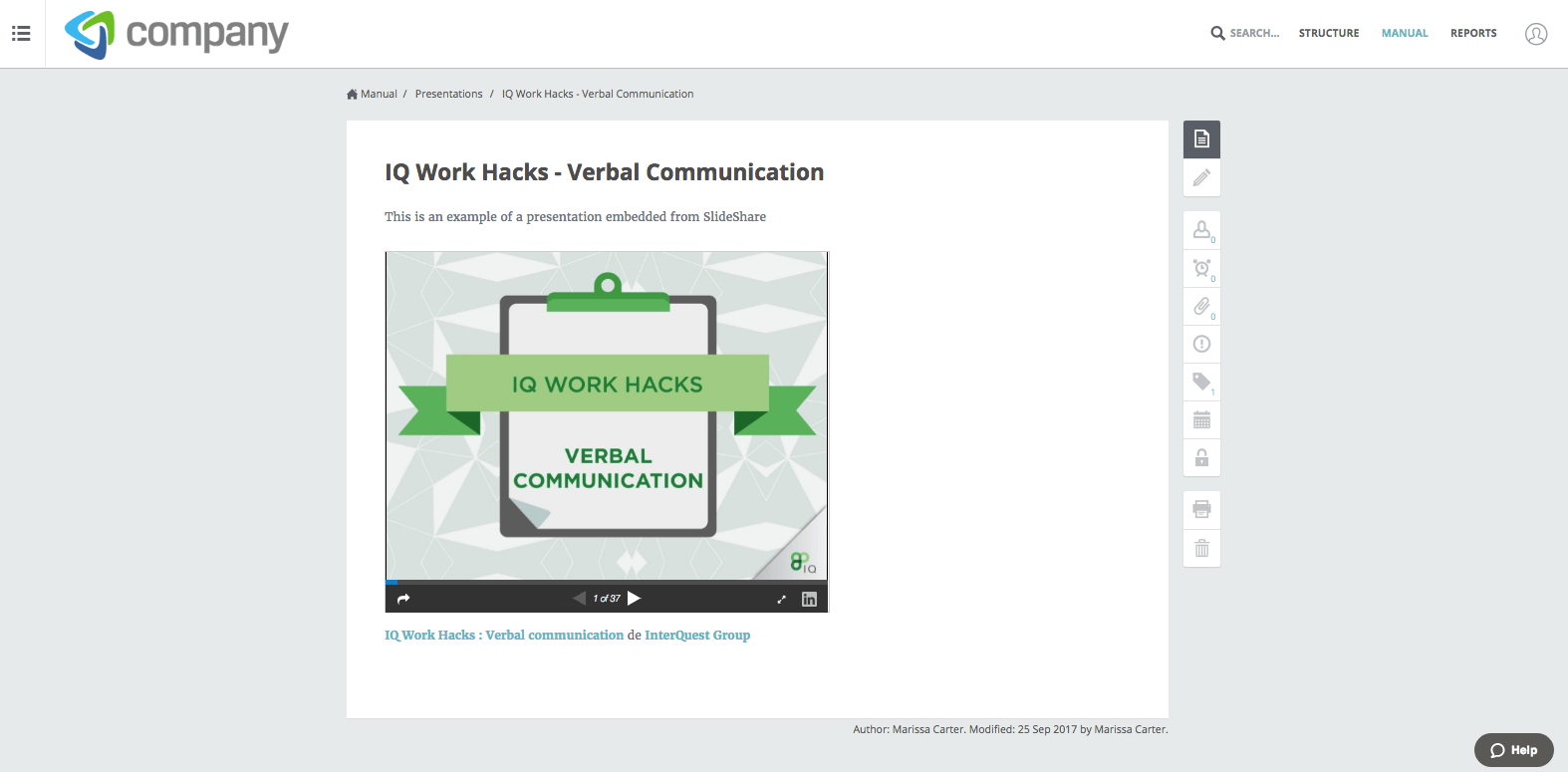Viewport: 1568px width, 772px height.
Task: Select the document view icon in sidebar
Action: (1201, 139)
